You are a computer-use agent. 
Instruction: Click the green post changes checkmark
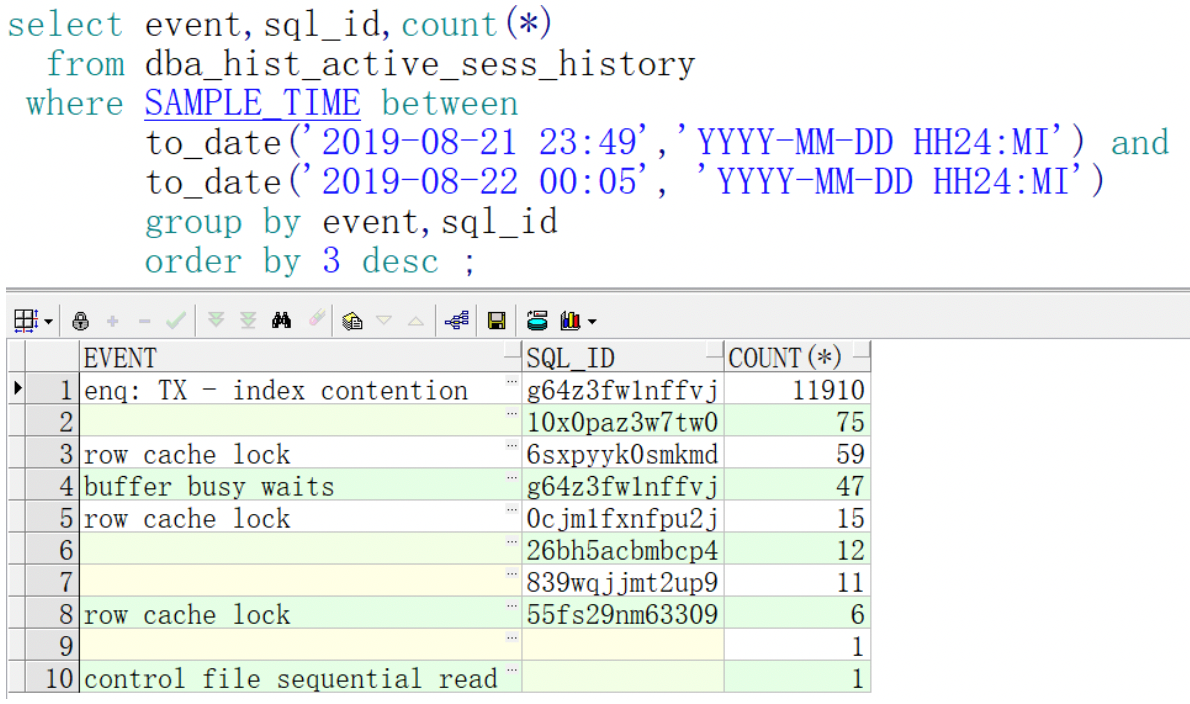pyautogui.click(x=176, y=321)
